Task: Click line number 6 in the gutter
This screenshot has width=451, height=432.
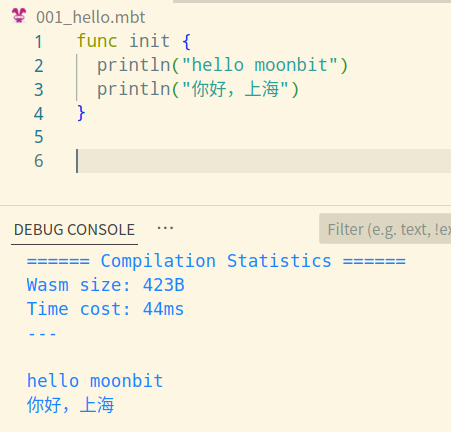Action: click(x=39, y=161)
